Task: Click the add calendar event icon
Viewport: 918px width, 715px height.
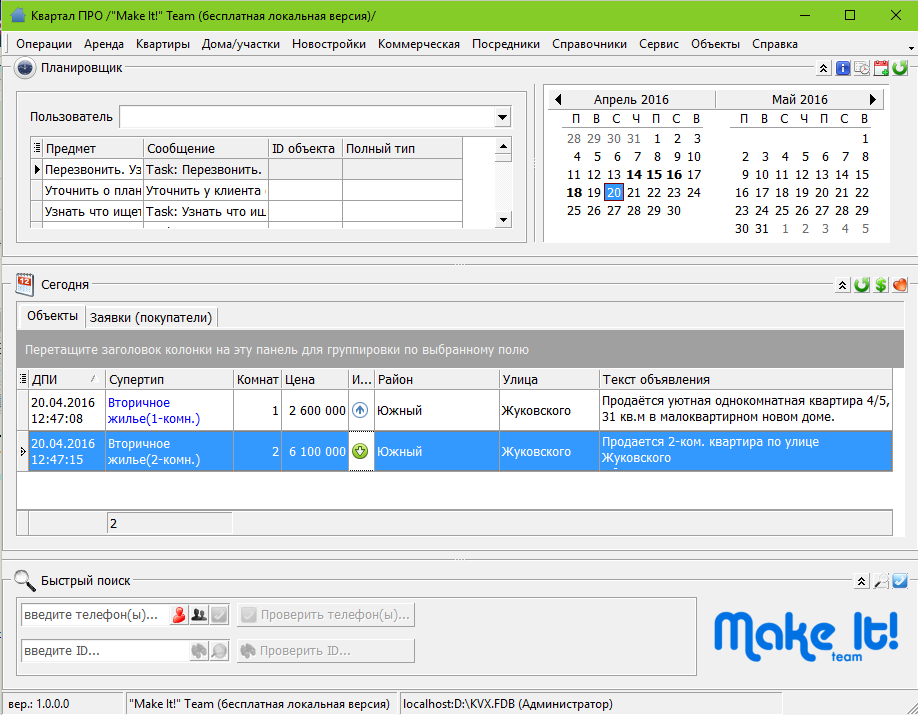Action: pyautogui.click(x=881, y=68)
